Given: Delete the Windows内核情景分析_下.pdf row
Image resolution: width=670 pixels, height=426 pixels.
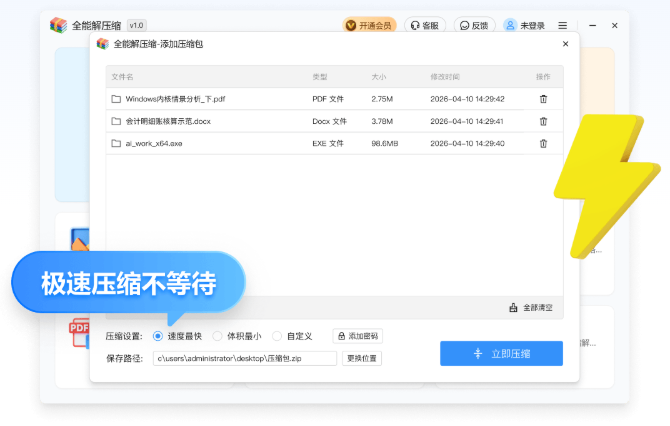Looking at the screenshot, I should [543, 99].
